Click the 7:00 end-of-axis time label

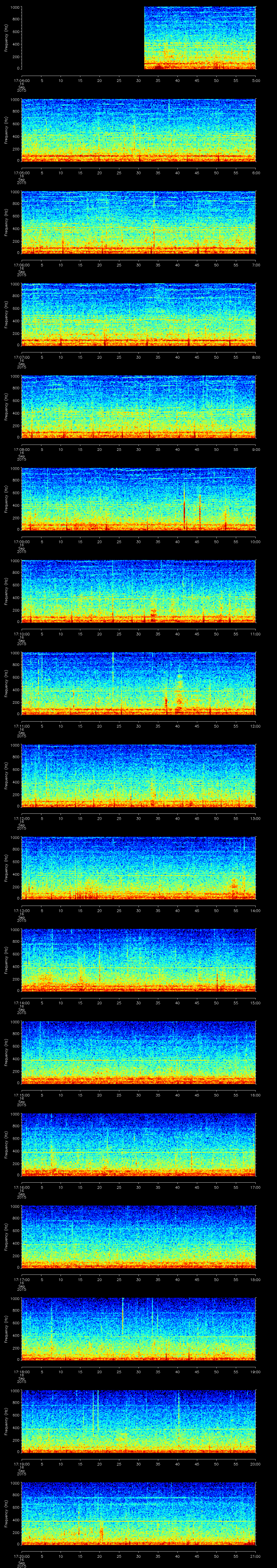pyautogui.click(x=256, y=265)
